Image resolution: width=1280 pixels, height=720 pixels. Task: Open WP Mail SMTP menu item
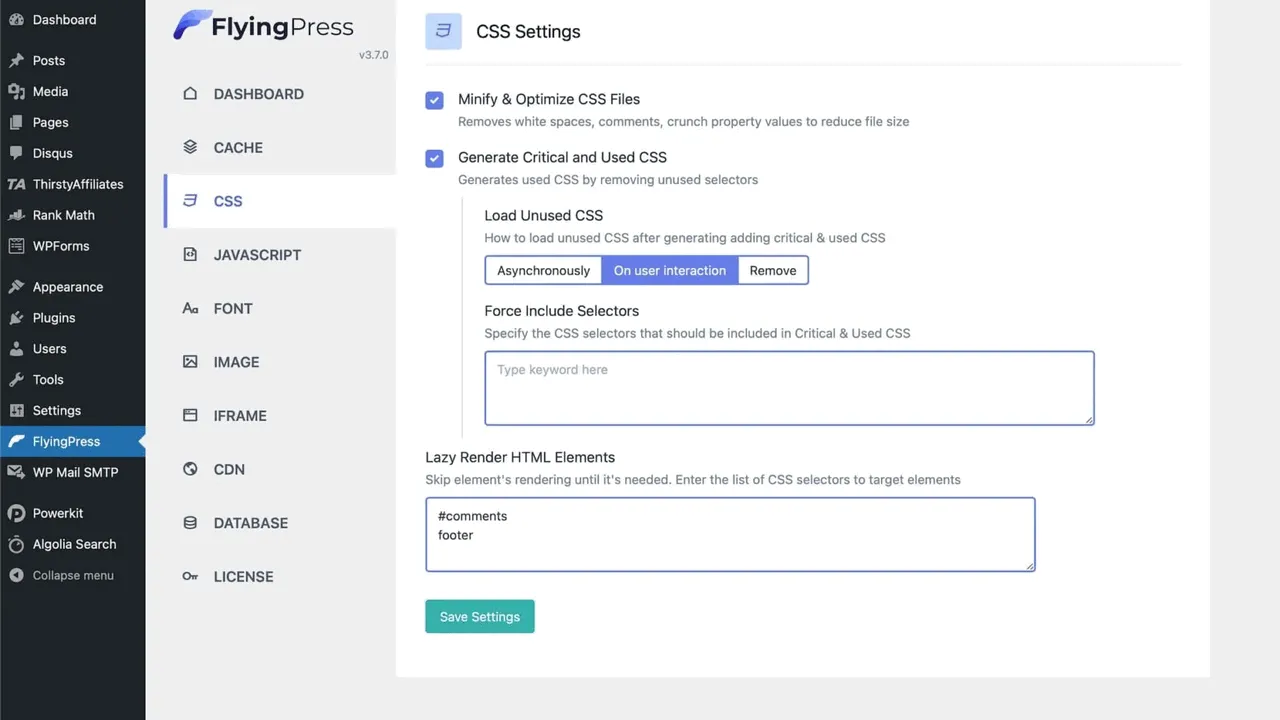tap(73, 472)
